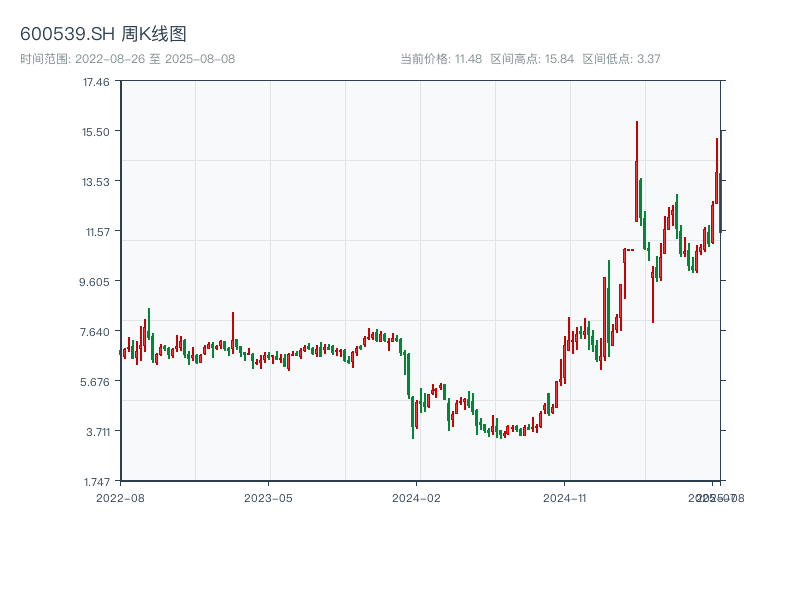Click the 15.50 price axis label
The height and width of the screenshot is (600, 800).
(96, 132)
